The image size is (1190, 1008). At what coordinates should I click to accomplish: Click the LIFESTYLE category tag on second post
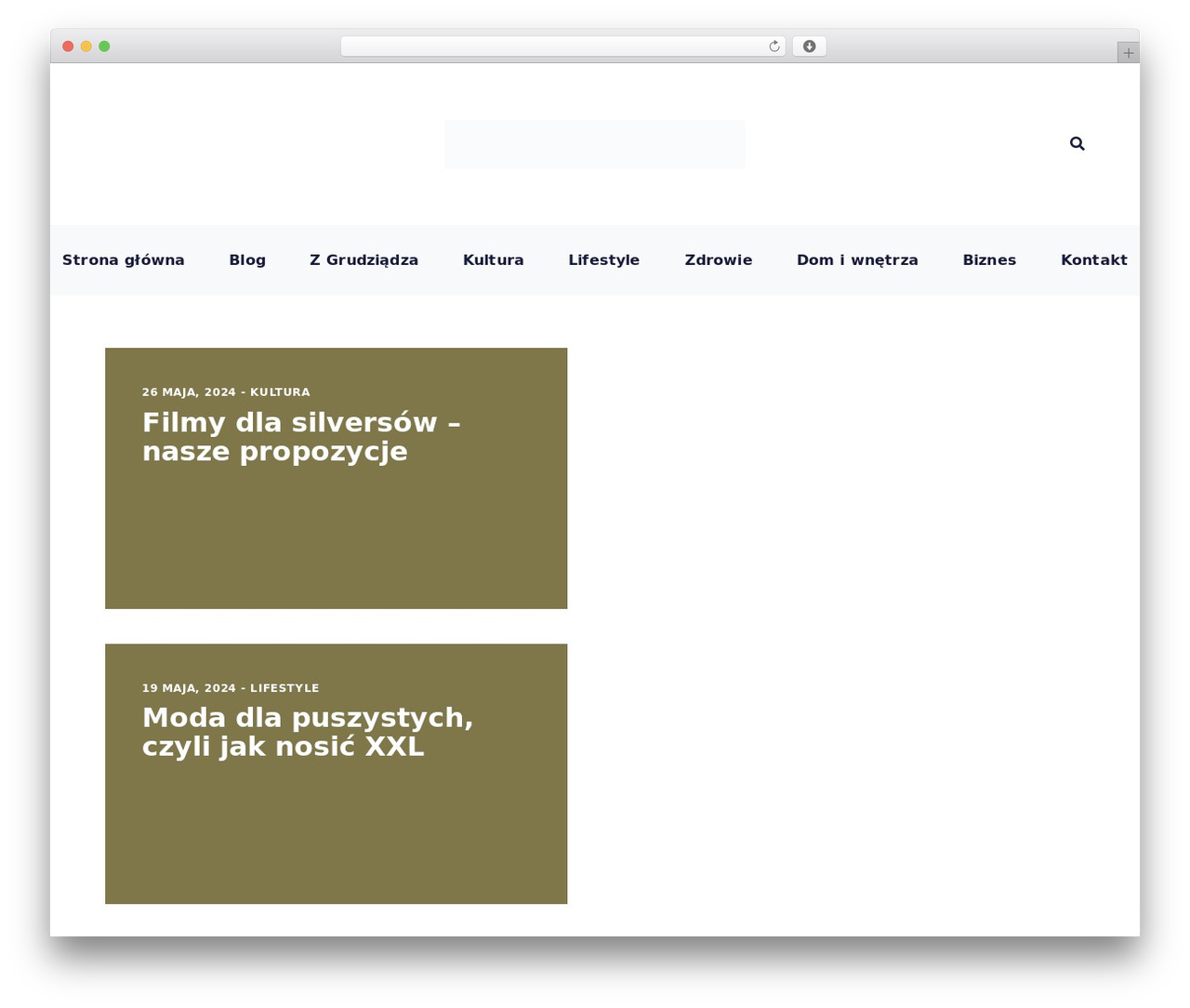284,688
